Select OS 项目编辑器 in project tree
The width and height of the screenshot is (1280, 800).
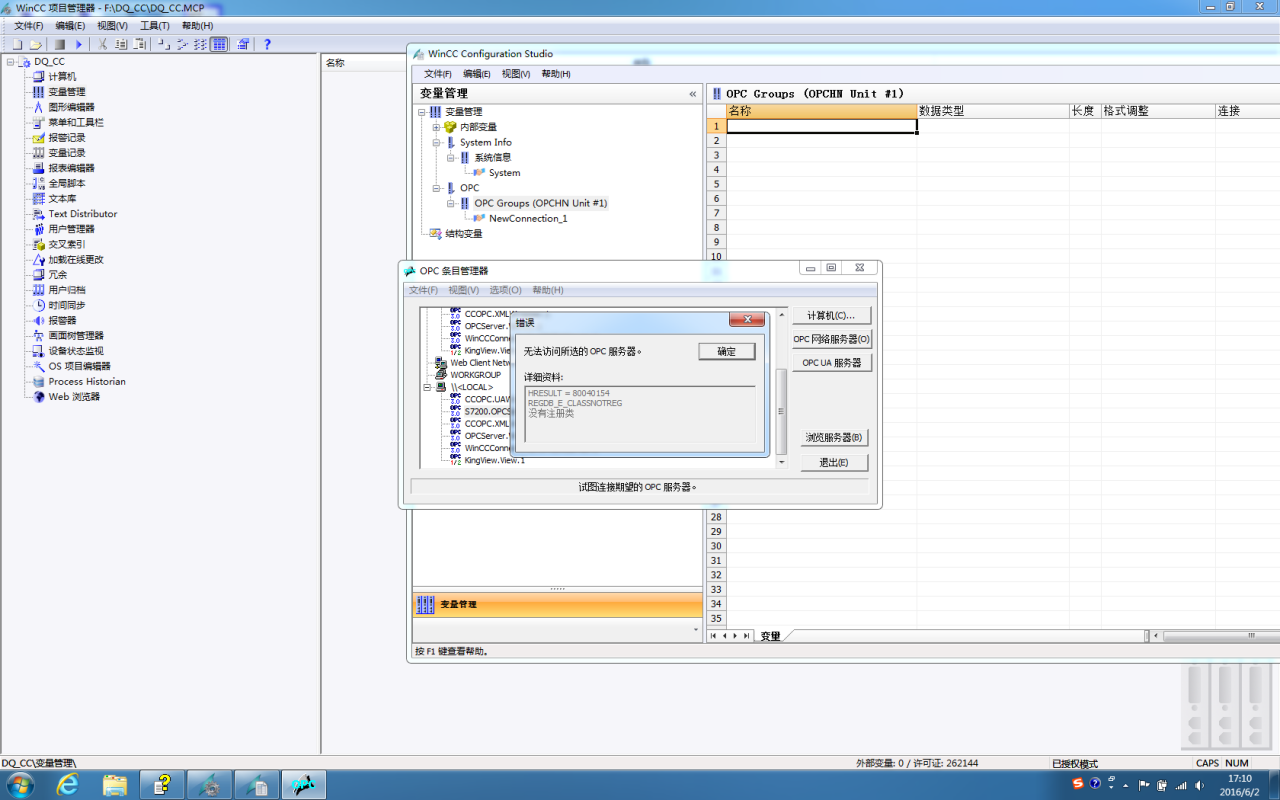pyautogui.click(x=79, y=366)
